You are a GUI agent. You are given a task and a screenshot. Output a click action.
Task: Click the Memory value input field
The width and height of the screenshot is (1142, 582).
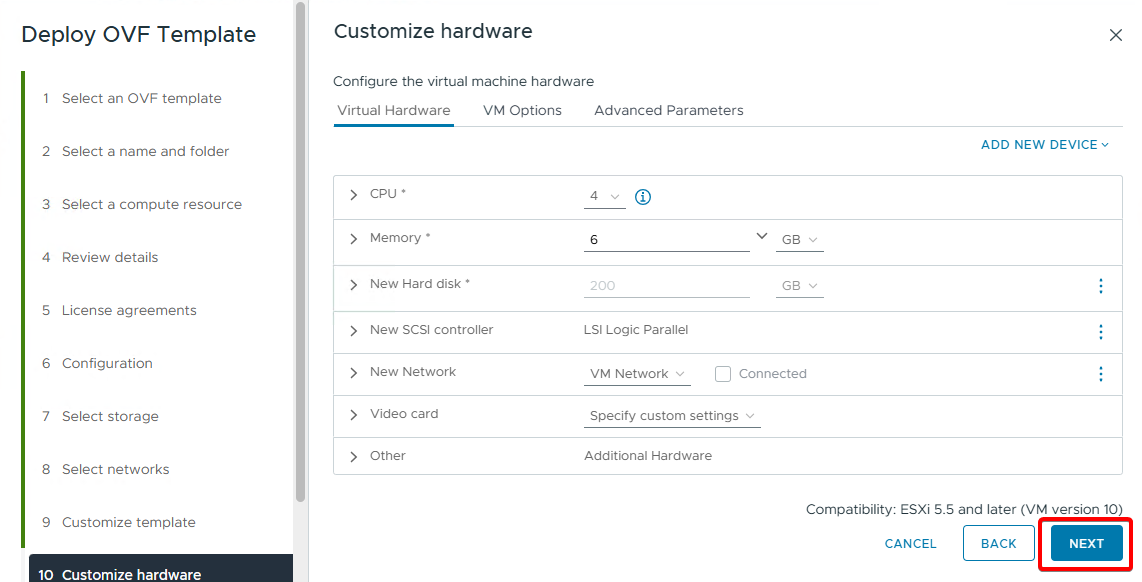[x=665, y=240]
